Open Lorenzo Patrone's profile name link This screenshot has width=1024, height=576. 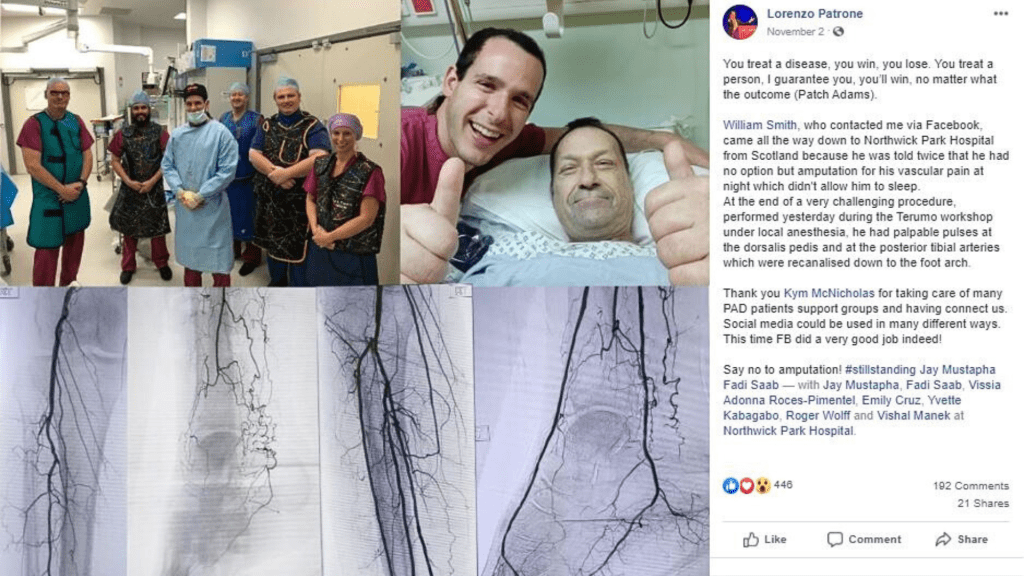coord(814,14)
